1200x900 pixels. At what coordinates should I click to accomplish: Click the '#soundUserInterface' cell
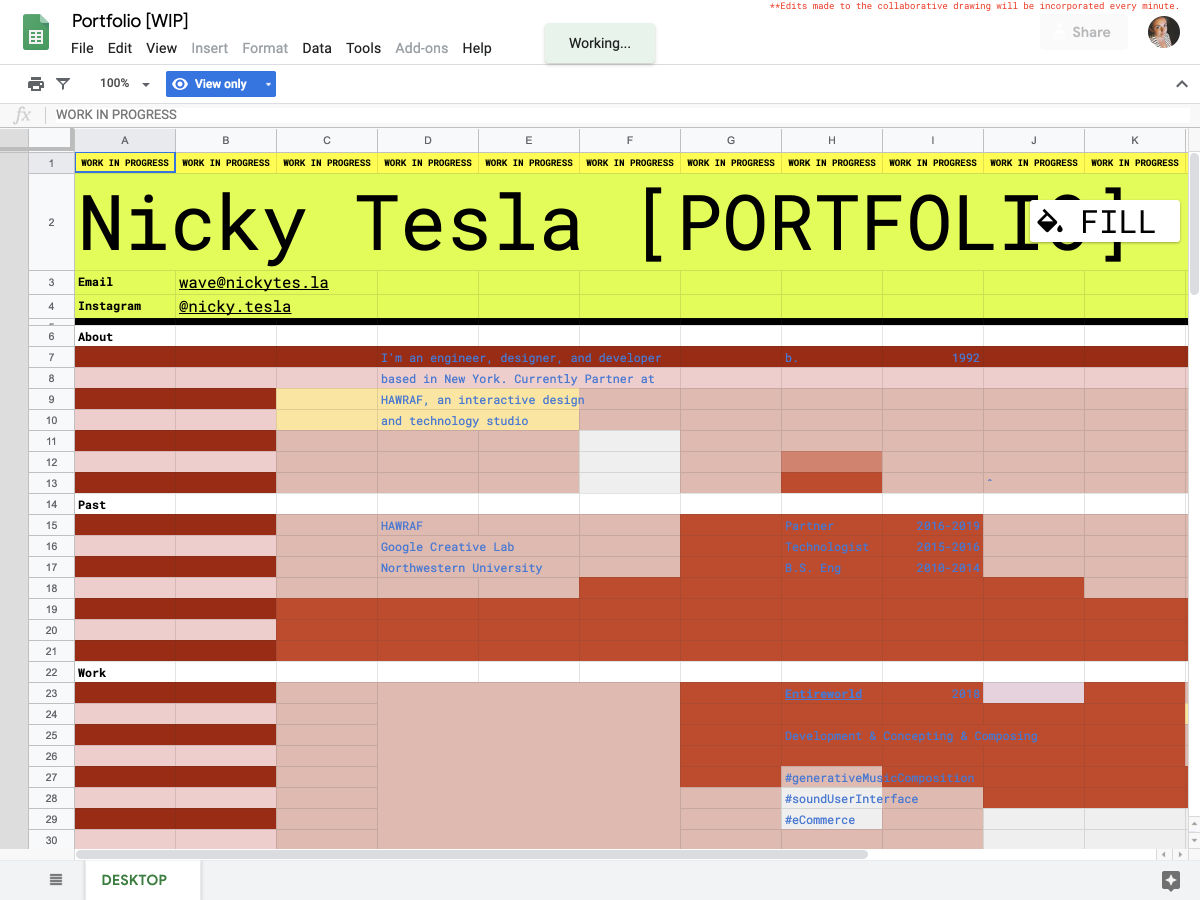832,798
